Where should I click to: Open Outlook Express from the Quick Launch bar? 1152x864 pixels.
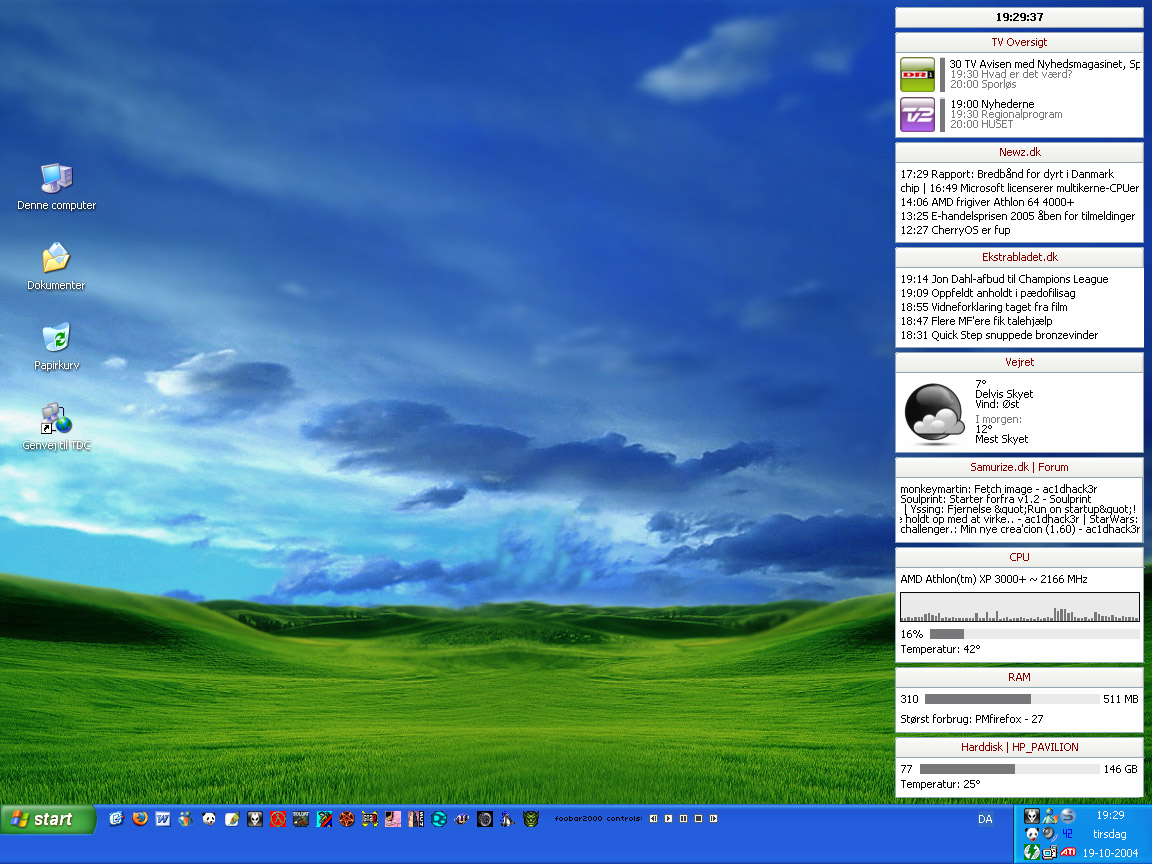coord(116,818)
